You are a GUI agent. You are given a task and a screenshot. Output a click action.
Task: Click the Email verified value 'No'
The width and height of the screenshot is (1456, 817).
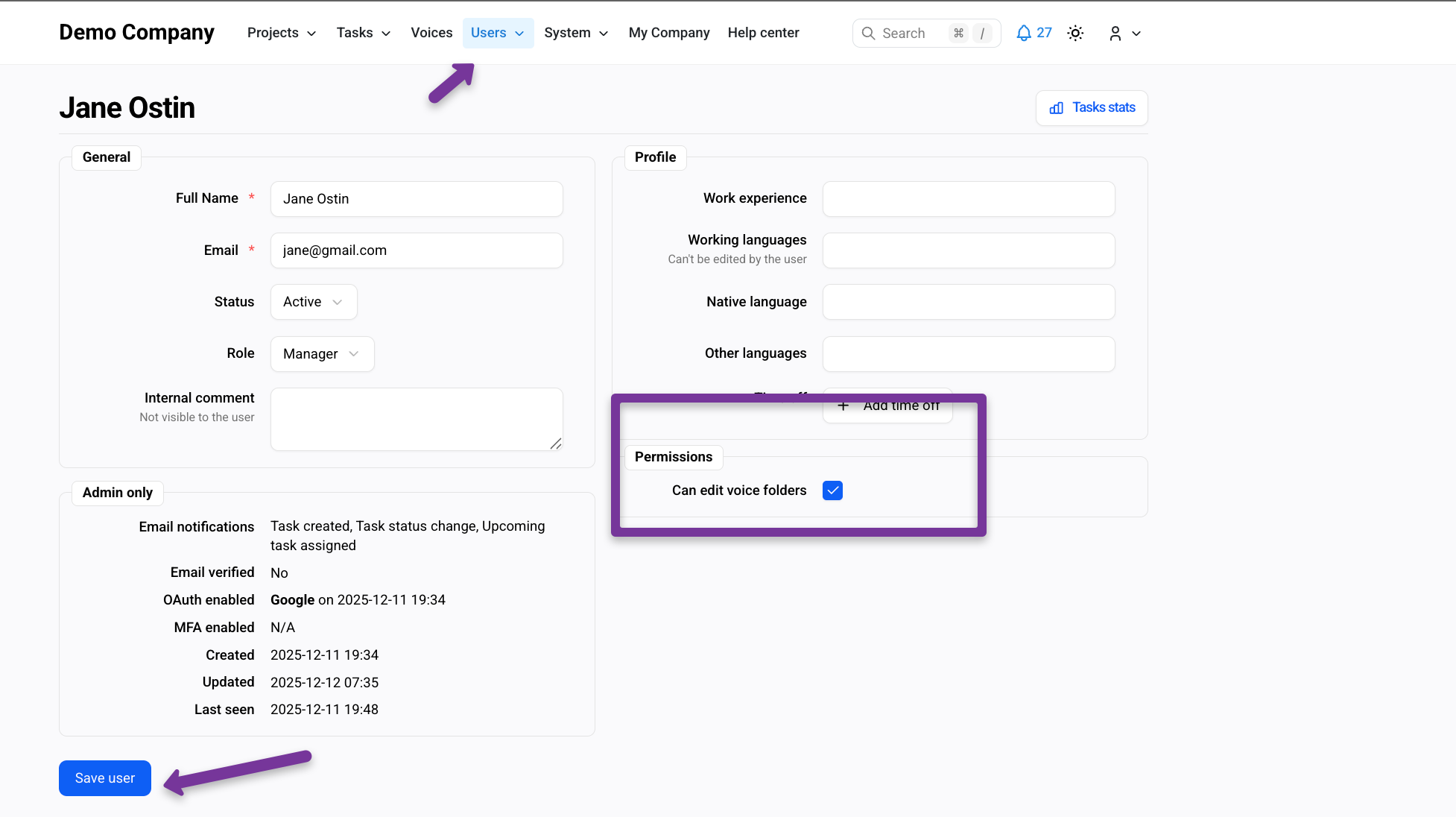tap(279, 573)
